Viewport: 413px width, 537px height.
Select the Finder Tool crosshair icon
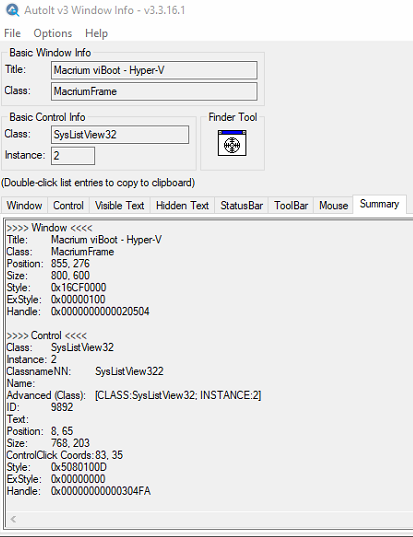click(232, 143)
